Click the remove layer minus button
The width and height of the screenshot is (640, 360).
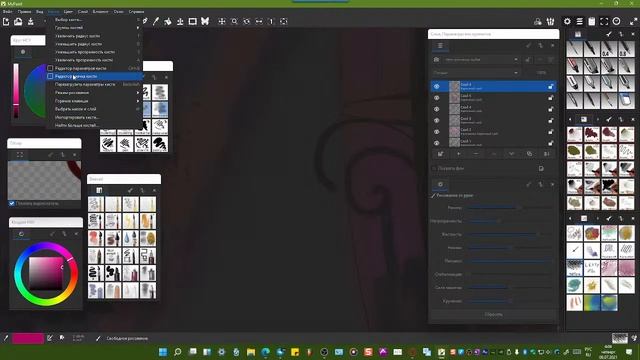click(476, 154)
